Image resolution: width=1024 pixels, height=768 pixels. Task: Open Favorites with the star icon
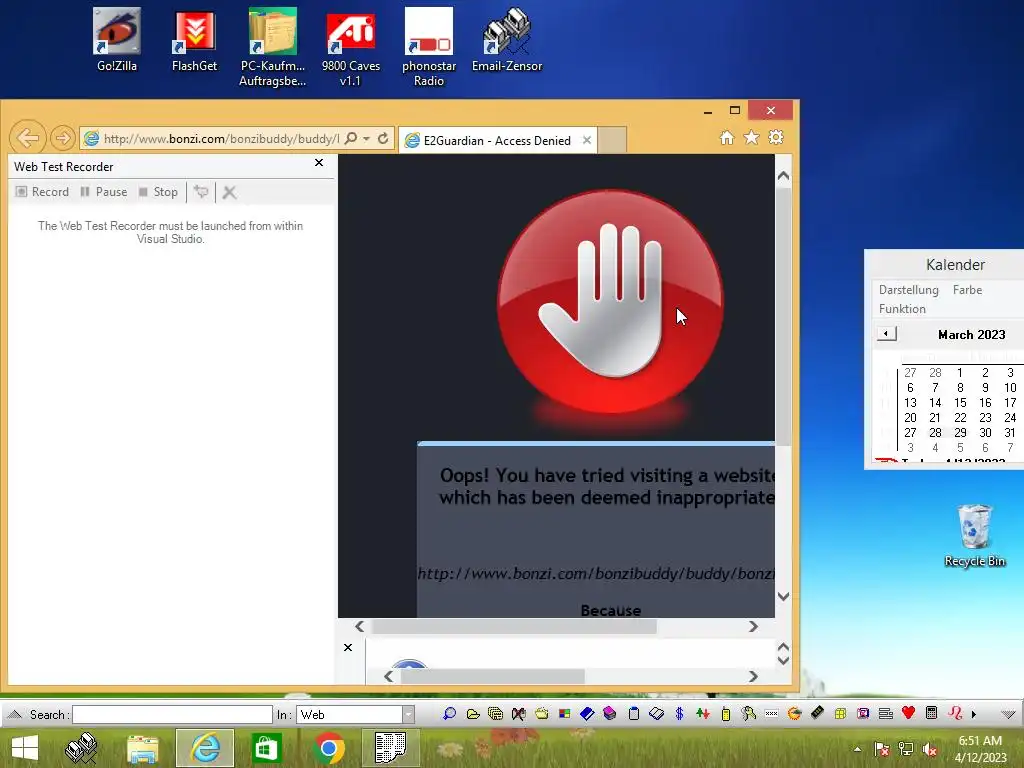coord(752,138)
